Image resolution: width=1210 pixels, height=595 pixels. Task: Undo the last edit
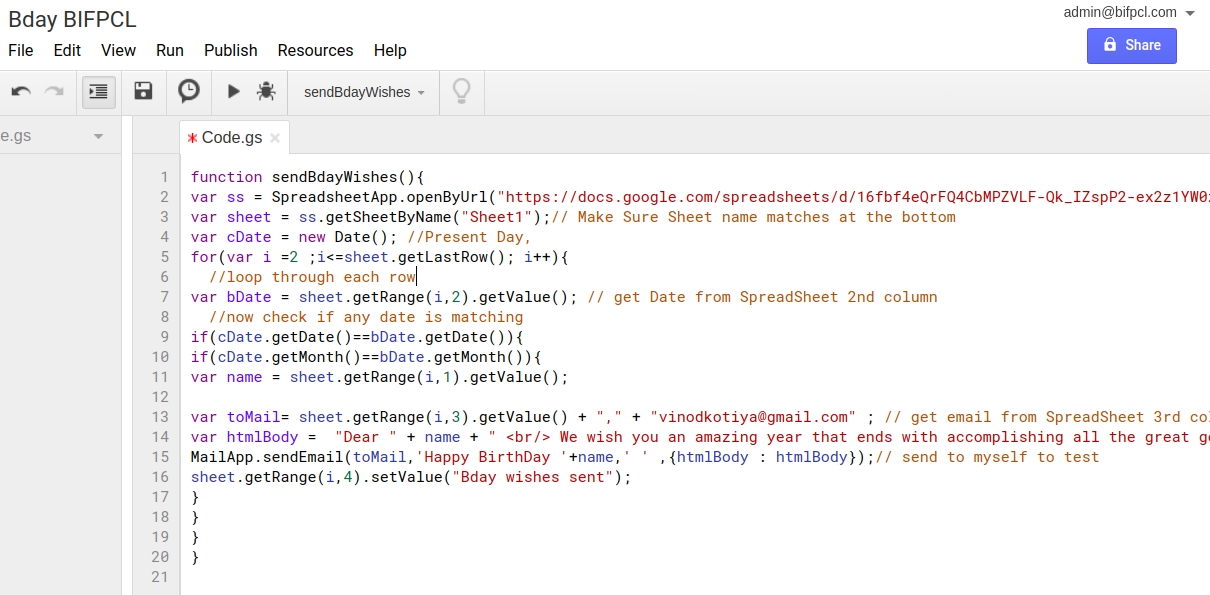tap(20, 91)
